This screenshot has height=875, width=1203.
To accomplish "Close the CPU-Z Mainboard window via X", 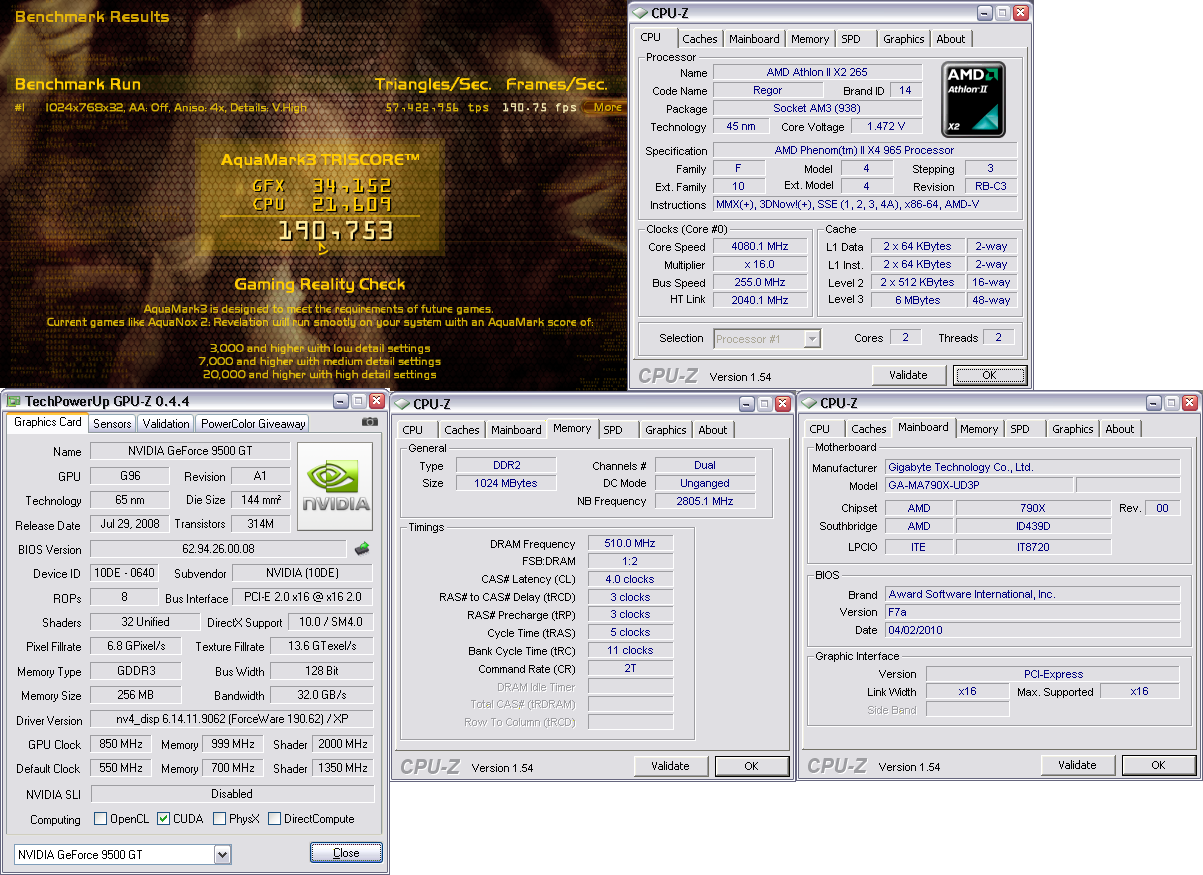I will 1189,403.
